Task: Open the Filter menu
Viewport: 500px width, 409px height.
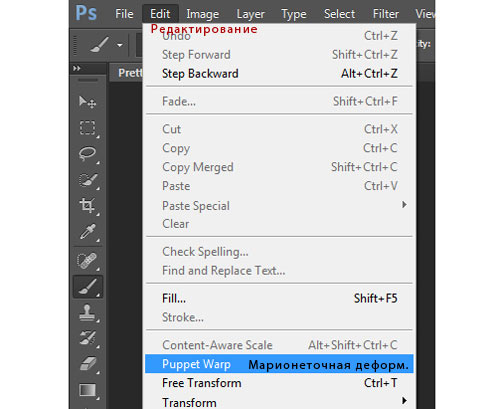Action: 386,14
